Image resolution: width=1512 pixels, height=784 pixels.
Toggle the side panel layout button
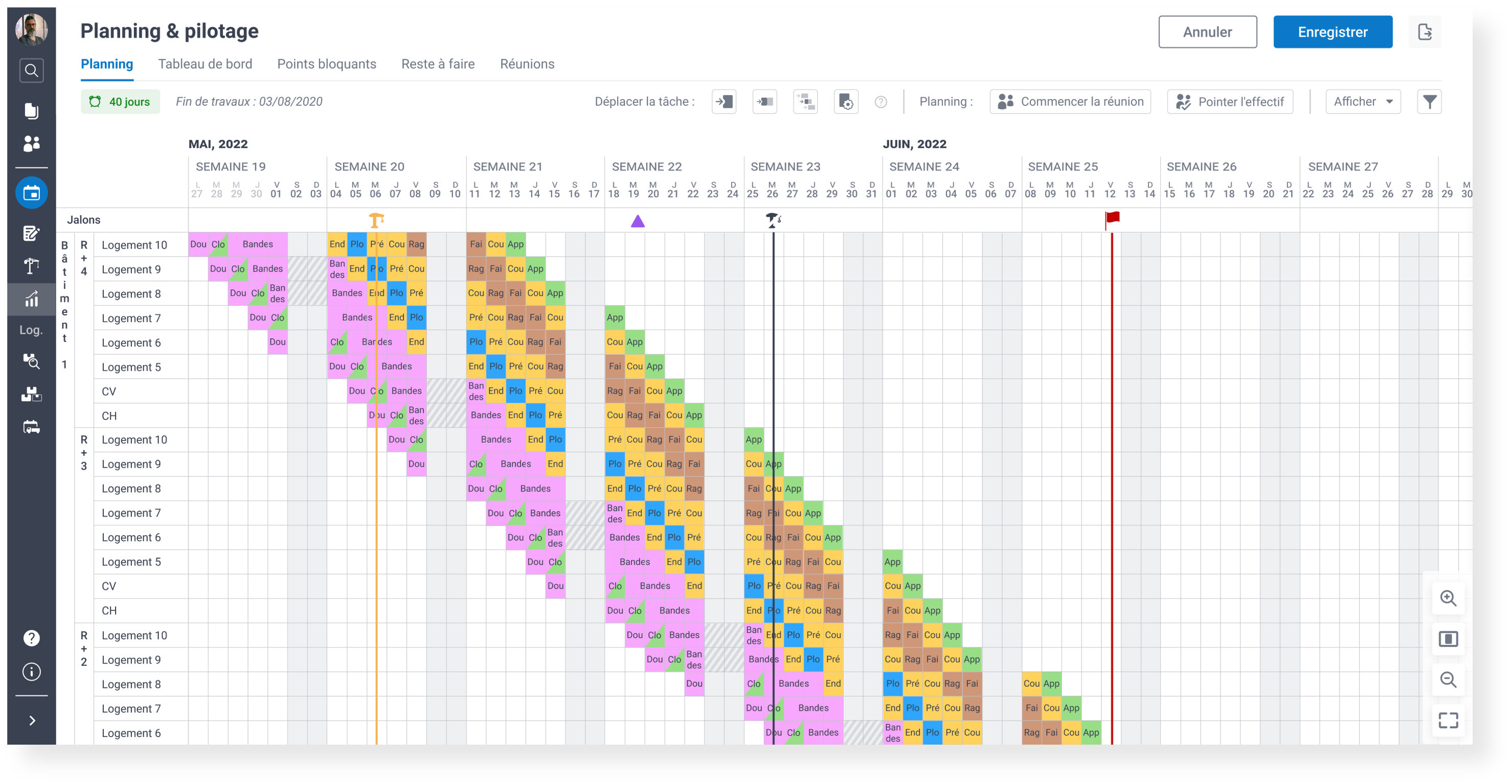tap(1448, 638)
